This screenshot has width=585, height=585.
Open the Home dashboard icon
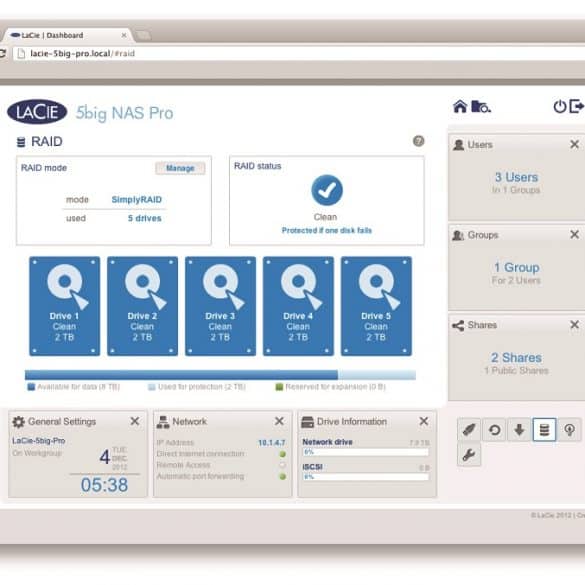pos(460,107)
